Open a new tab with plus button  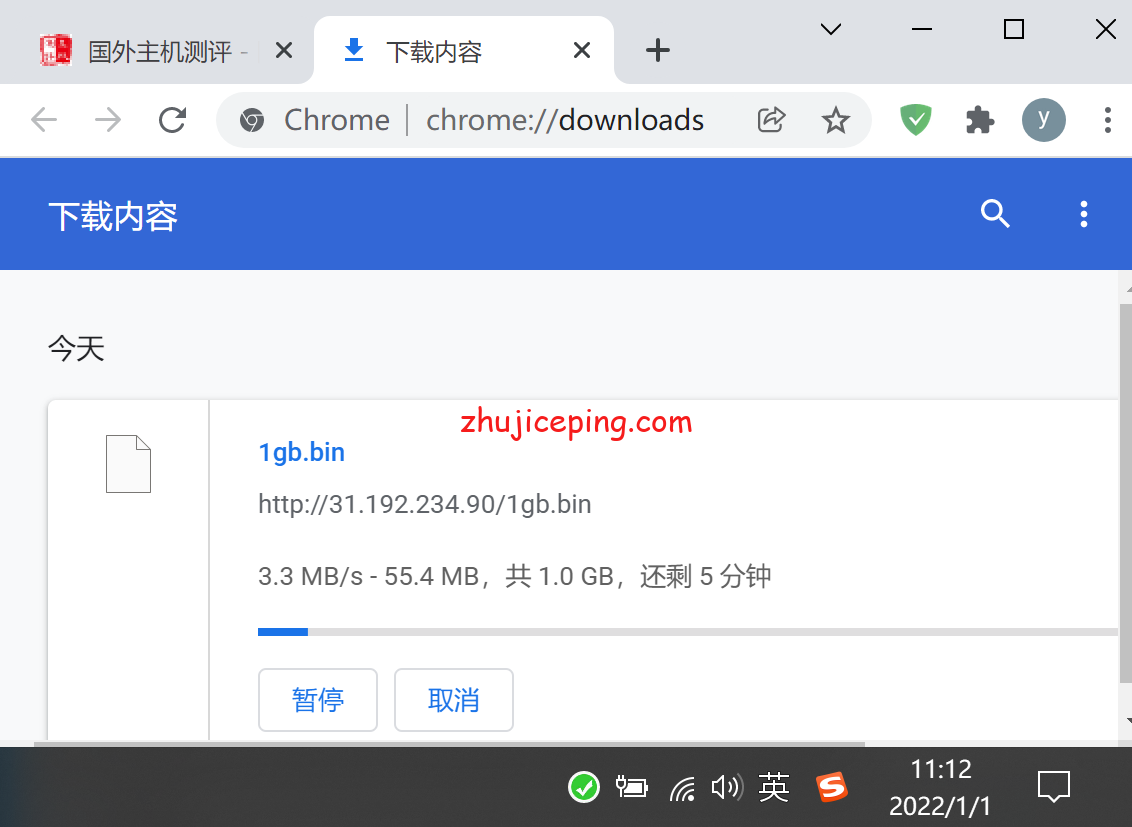(x=657, y=50)
